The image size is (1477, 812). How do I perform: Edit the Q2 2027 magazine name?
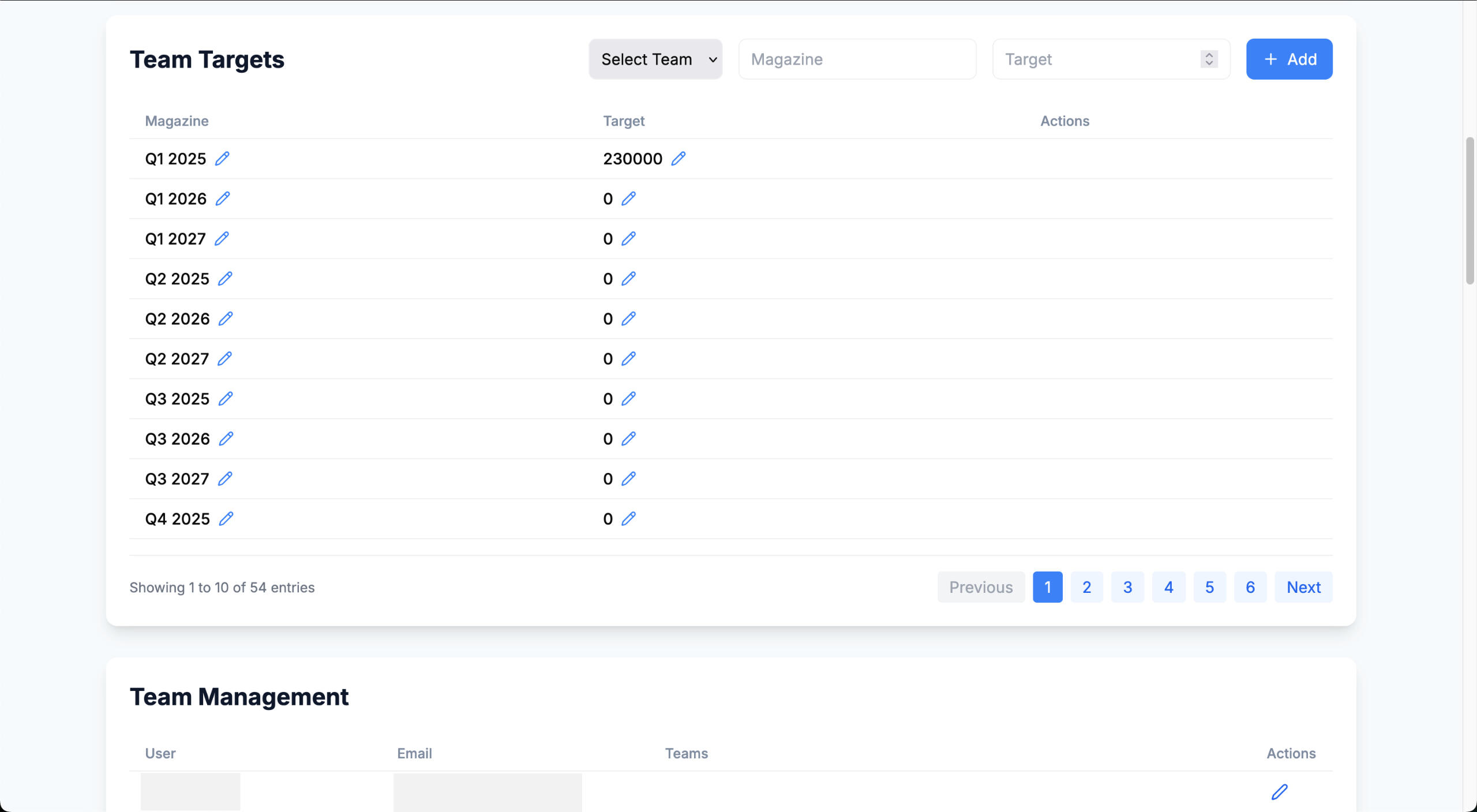(x=224, y=359)
